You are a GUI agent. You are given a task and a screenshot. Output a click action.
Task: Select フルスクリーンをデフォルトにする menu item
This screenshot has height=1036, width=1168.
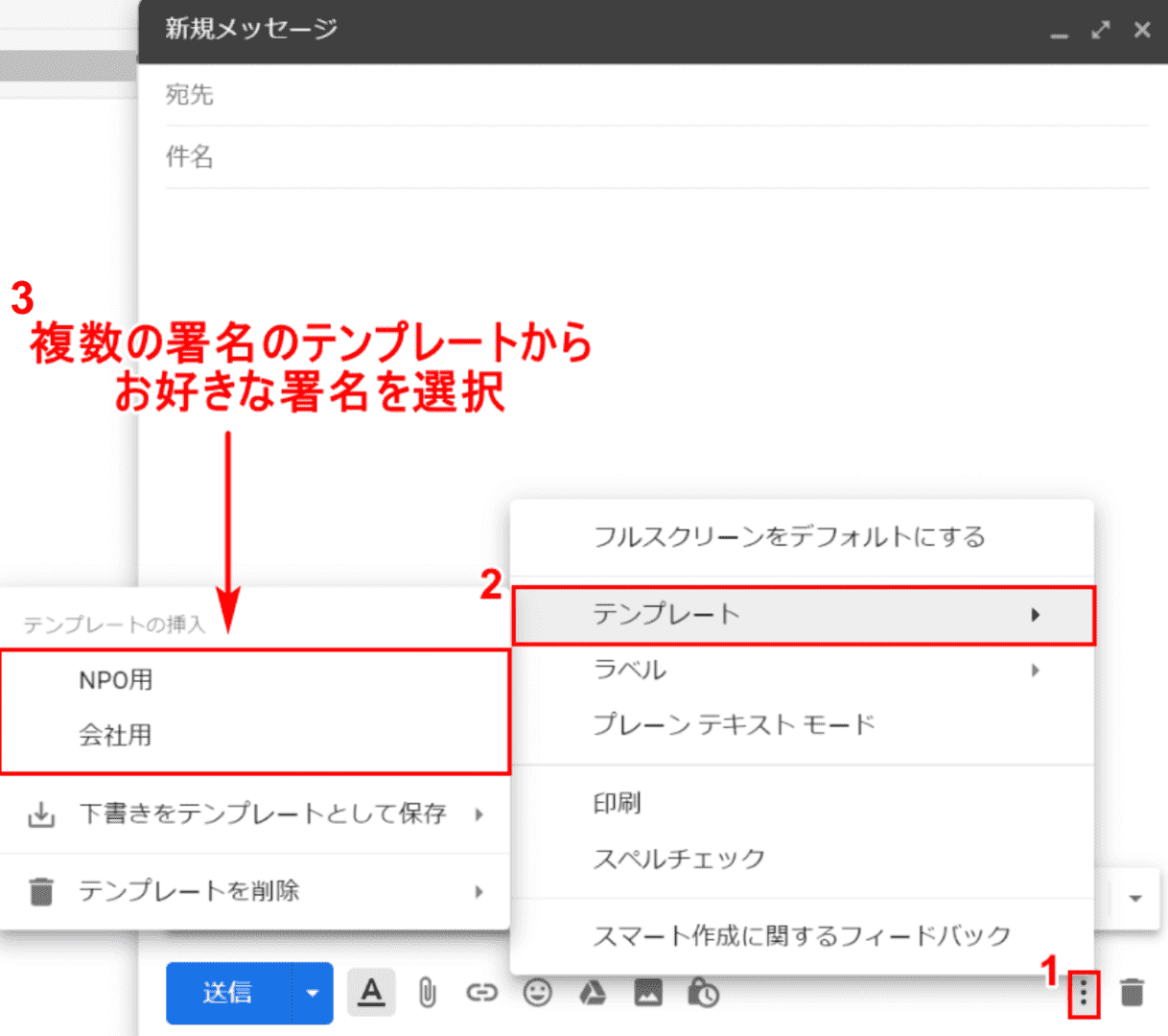(x=802, y=537)
